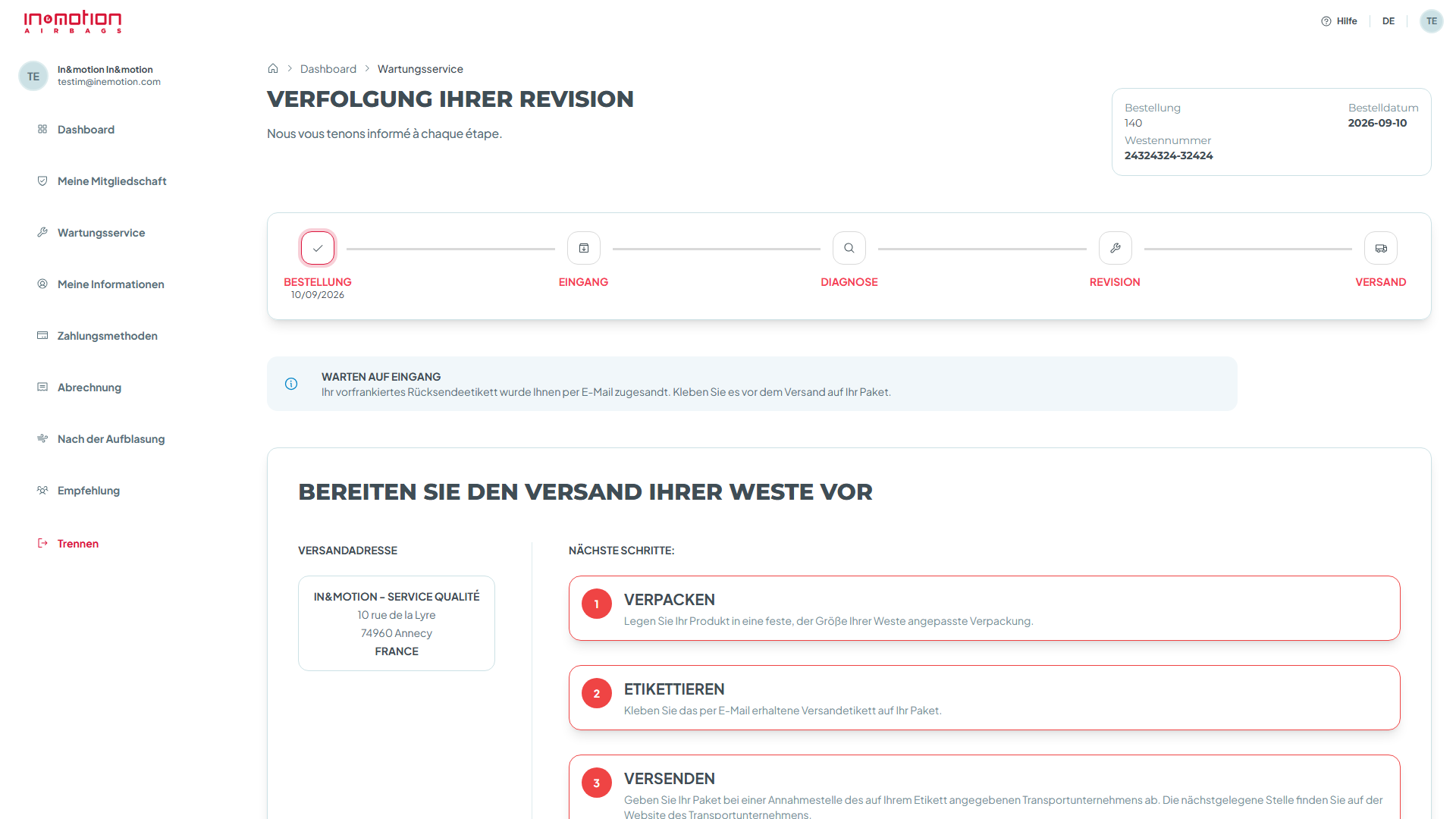Click testim@inemotion.com email text
The width and height of the screenshot is (1456, 819).
click(109, 82)
